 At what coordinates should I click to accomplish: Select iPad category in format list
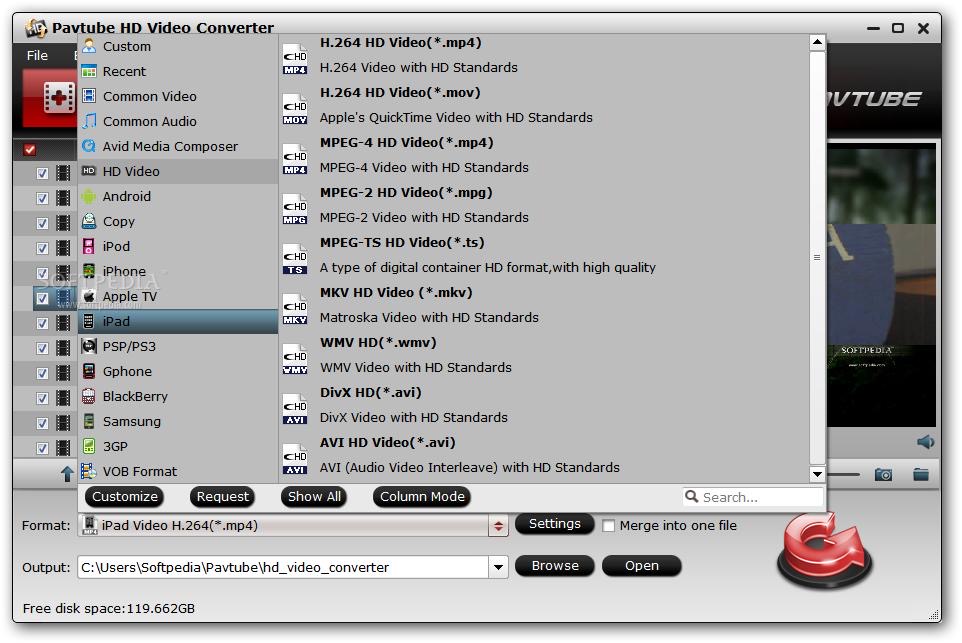179,322
